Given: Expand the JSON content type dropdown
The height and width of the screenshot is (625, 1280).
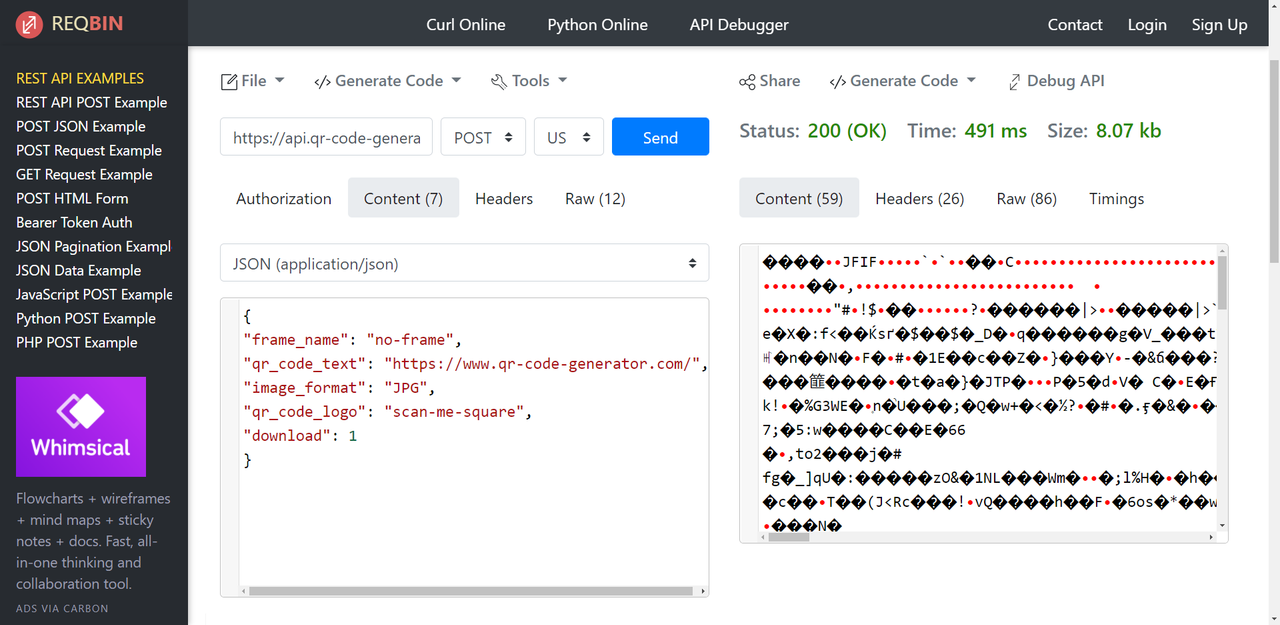Looking at the screenshot, I should tap(464, 264).
